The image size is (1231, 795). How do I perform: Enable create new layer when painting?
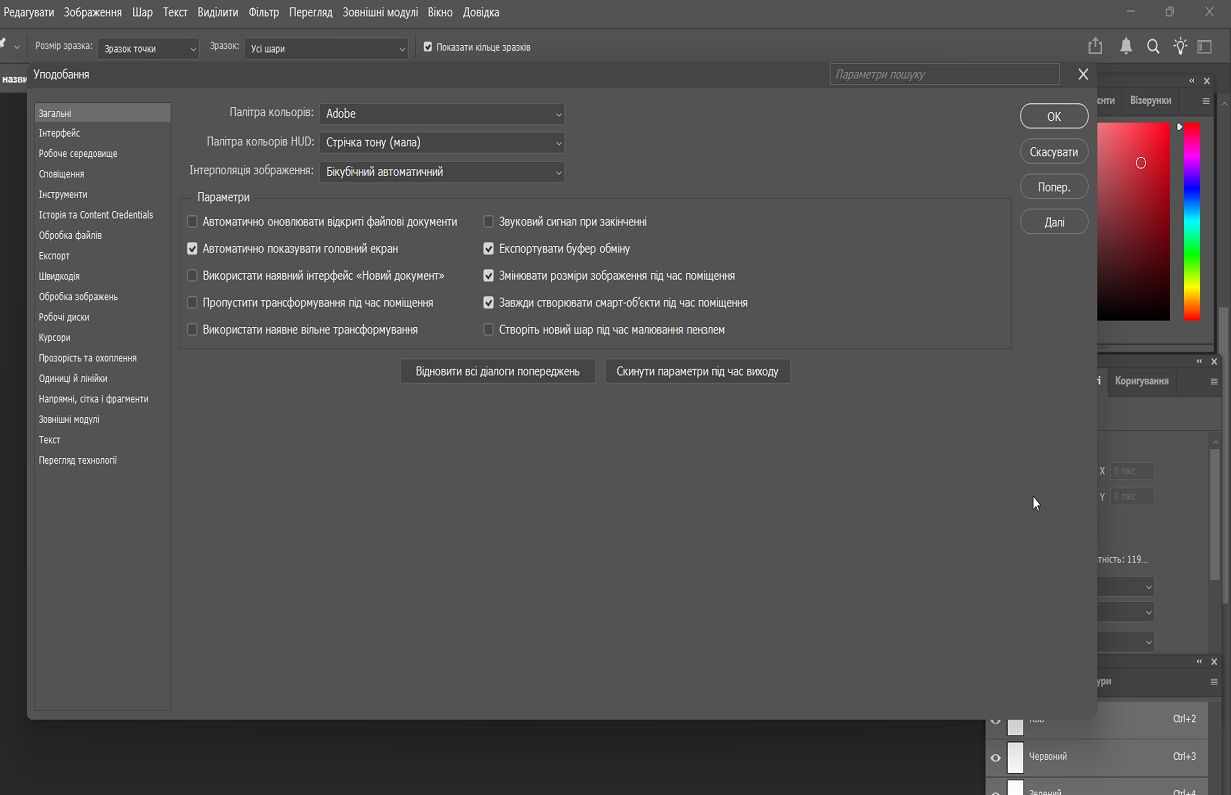(489, 330)
